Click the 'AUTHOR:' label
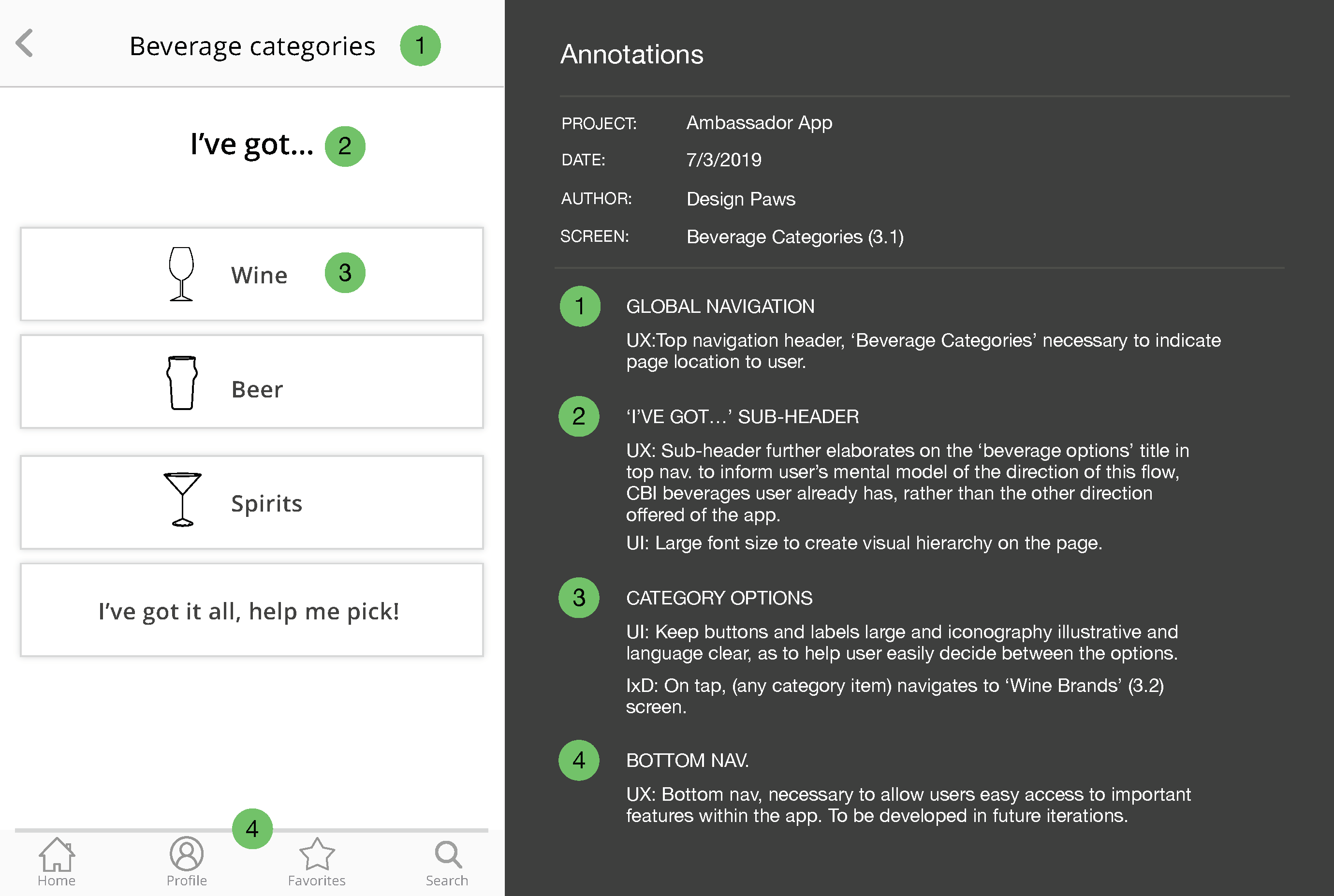1334x896 pixels. (596, 199)
